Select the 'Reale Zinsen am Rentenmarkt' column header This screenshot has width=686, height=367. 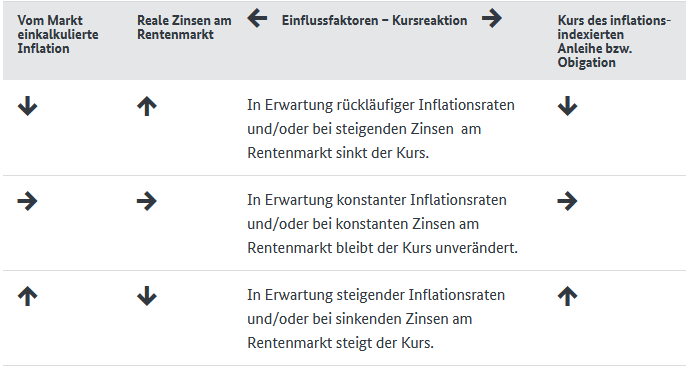[184, 27]
